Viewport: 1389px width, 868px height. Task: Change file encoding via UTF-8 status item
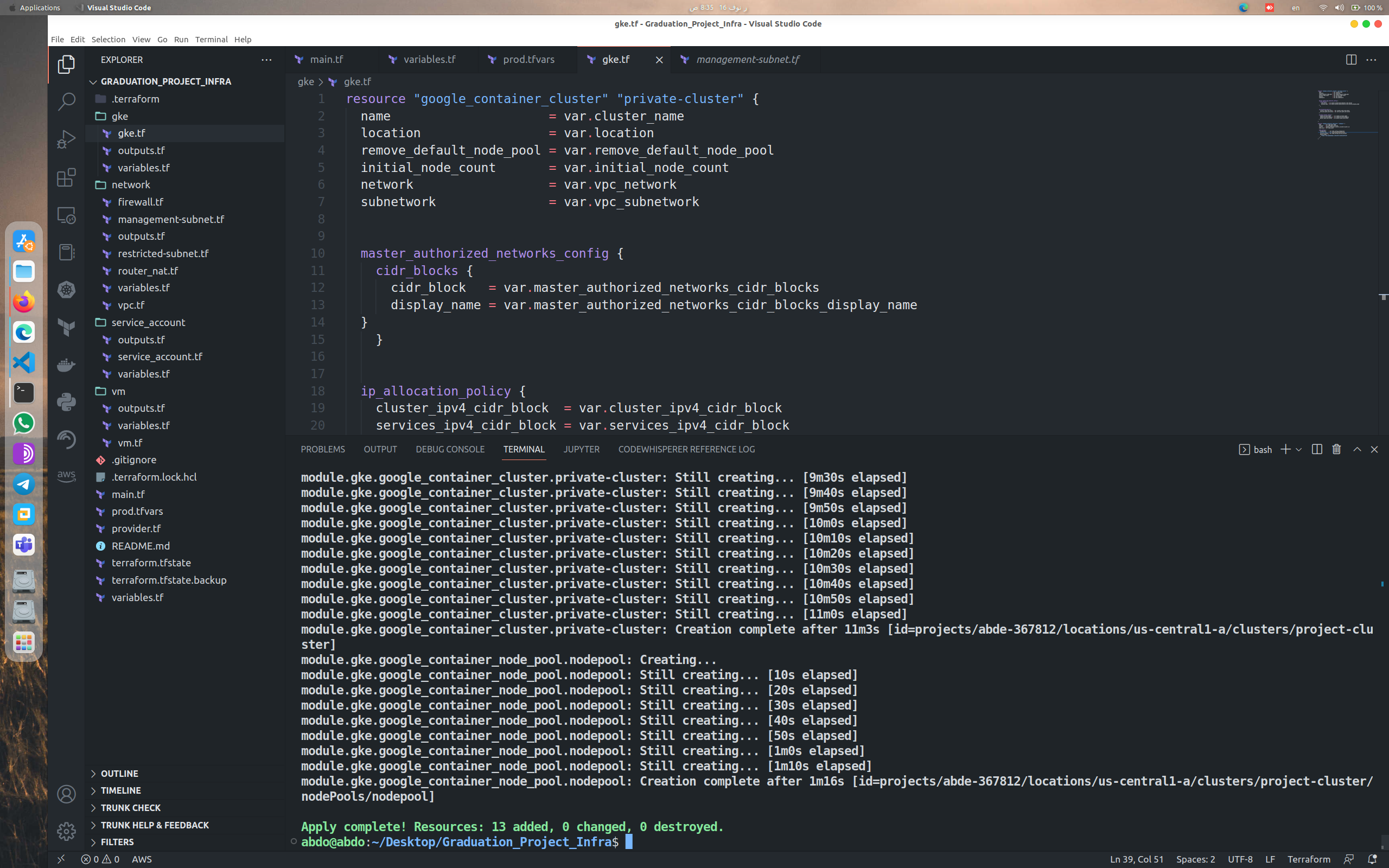click(x=1239, y=859)
